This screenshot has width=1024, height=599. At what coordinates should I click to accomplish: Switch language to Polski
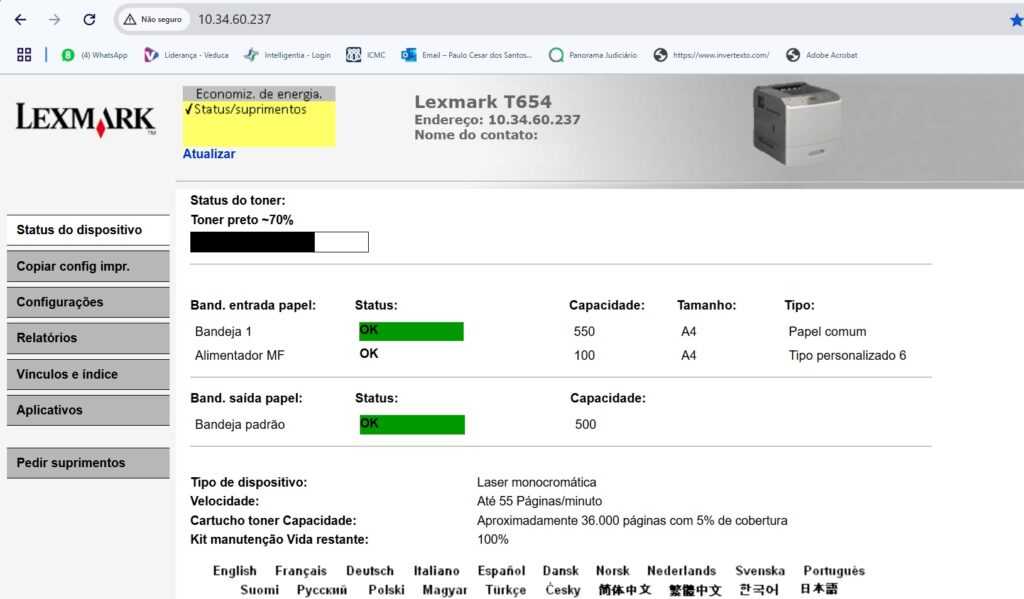pyautogui.click(x=387, y=590)
